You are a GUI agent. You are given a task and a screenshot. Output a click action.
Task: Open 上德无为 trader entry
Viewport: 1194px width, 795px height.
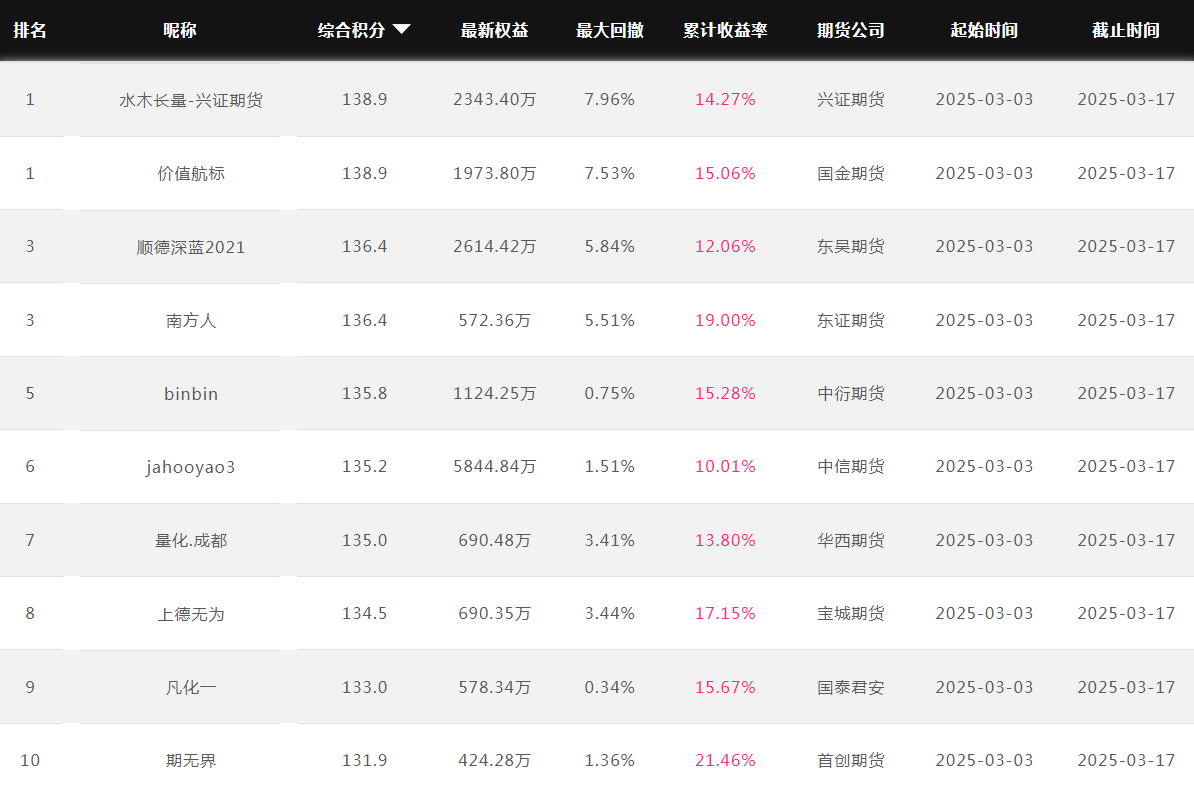tap(190, 614)
